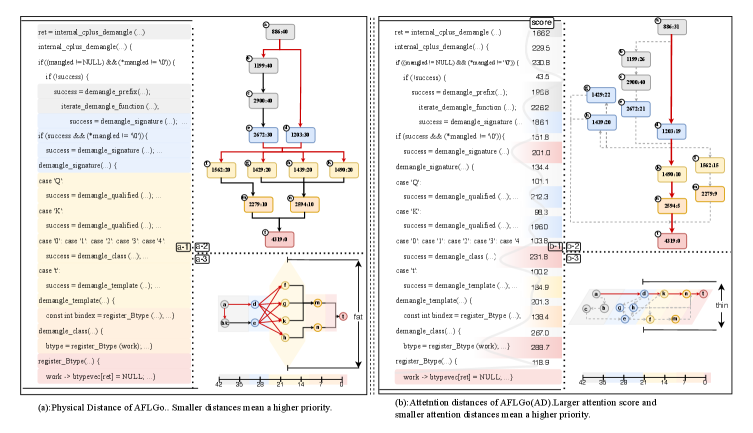
Task: Select the 1562:15 node
Action: [x=708, y=165]
